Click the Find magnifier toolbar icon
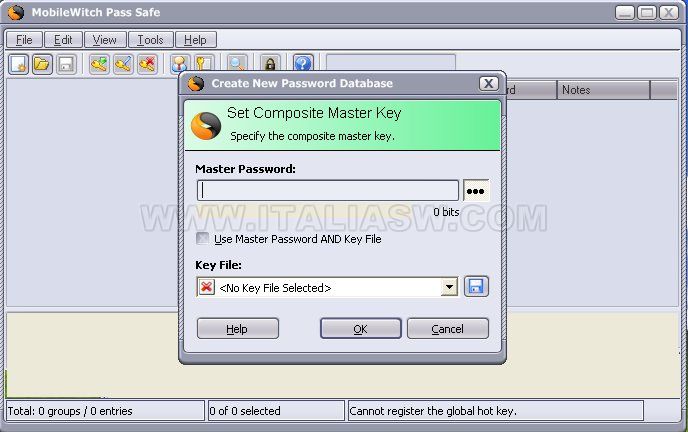Screen dimensions: 688x432 coord(237,64)
